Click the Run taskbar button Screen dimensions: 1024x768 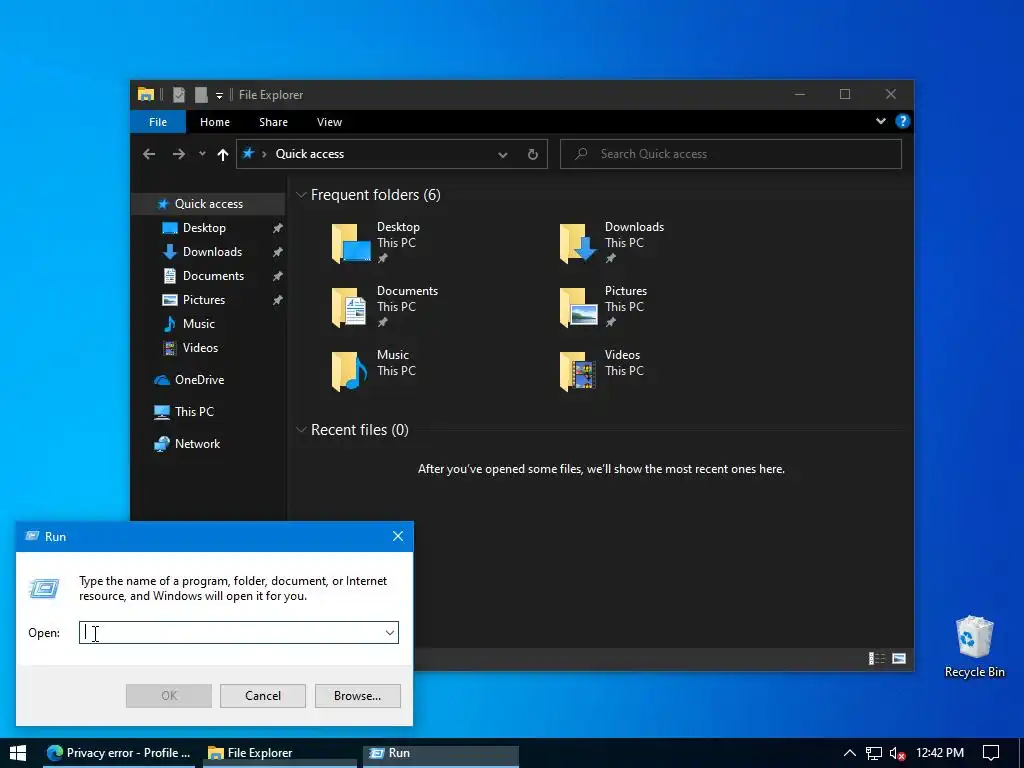tap(441, 753)
